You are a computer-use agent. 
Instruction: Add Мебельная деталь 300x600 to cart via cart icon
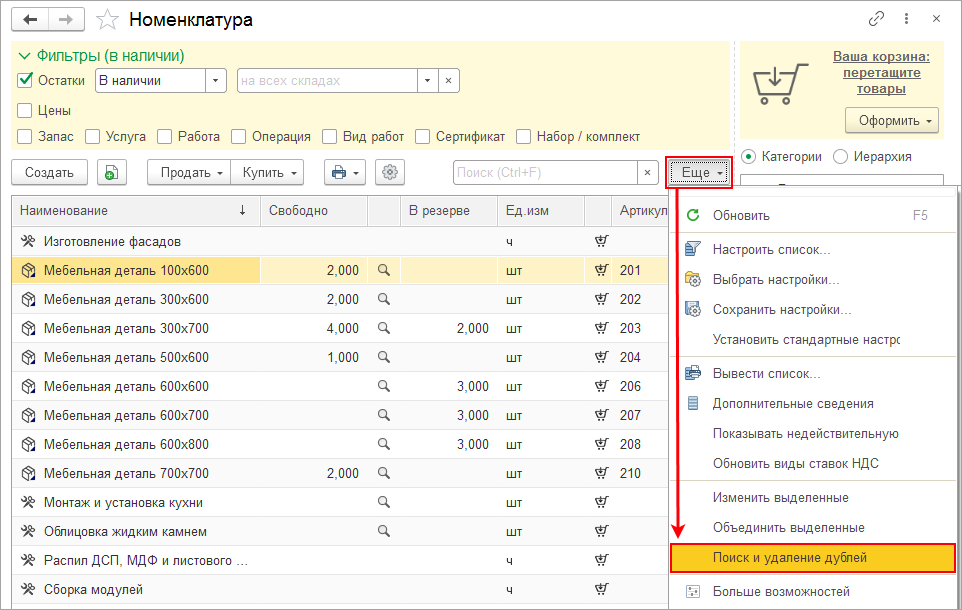tap(601, 299)
